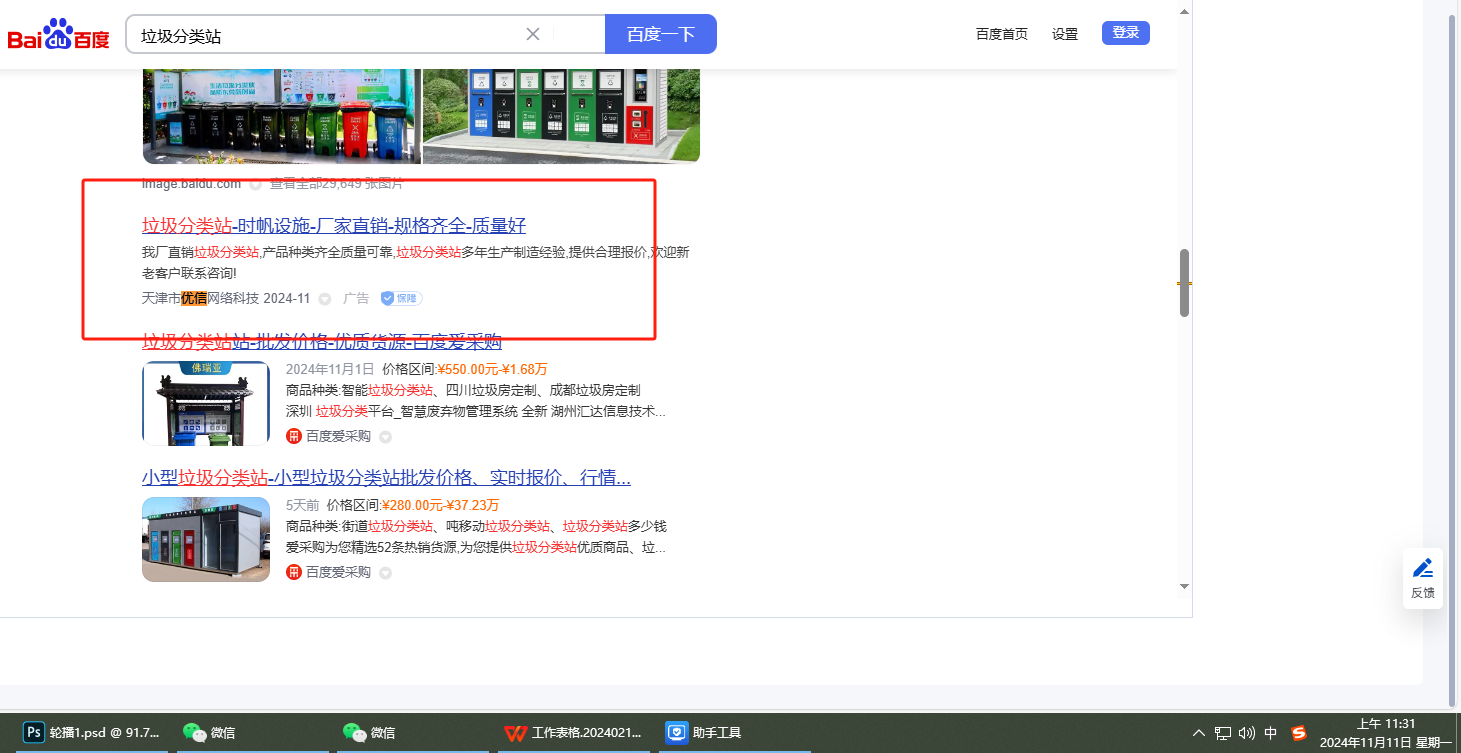Open WPS 工作表格 from the taskbar
The height and width of the screenshot is (753, 1461).
click(x=574, y=733)
